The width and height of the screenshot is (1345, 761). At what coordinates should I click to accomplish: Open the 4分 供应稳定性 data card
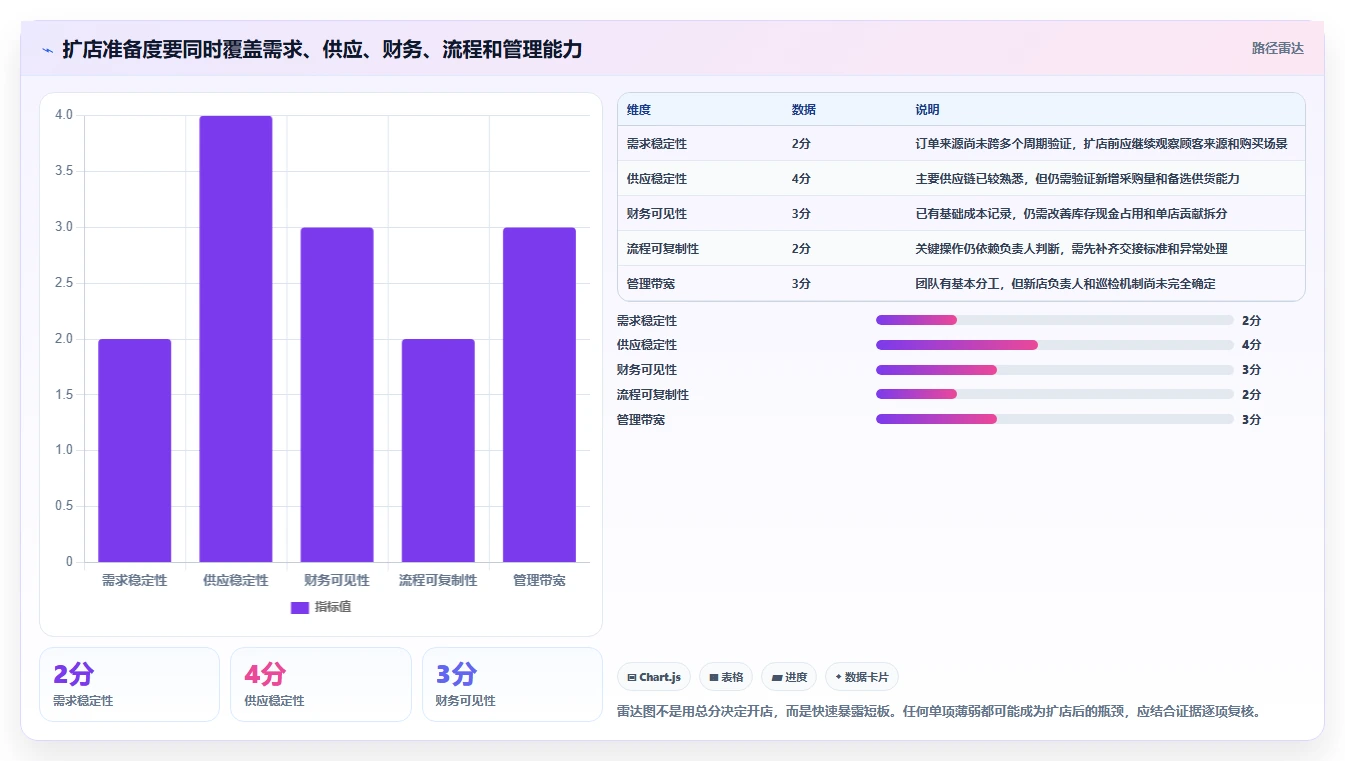click(321, 684)
